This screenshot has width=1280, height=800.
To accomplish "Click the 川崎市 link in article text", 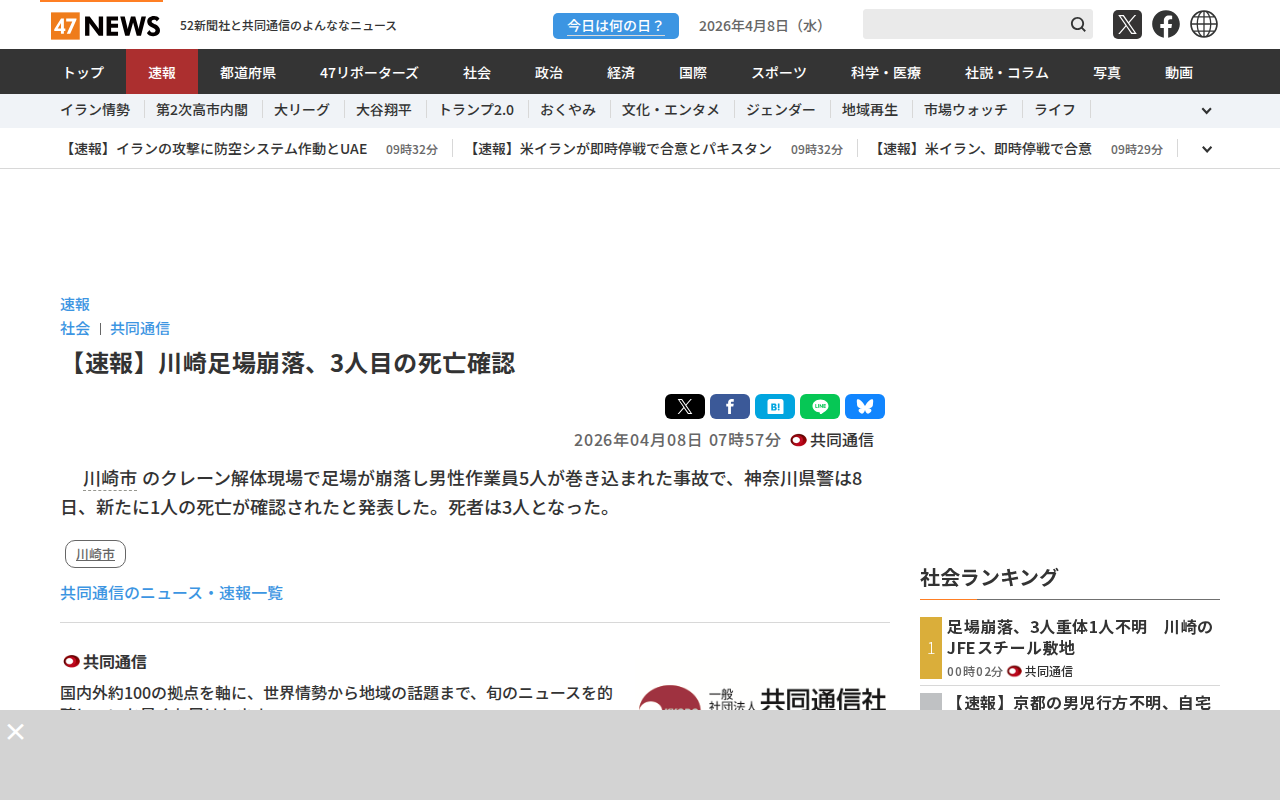I will tap(110, 479).
